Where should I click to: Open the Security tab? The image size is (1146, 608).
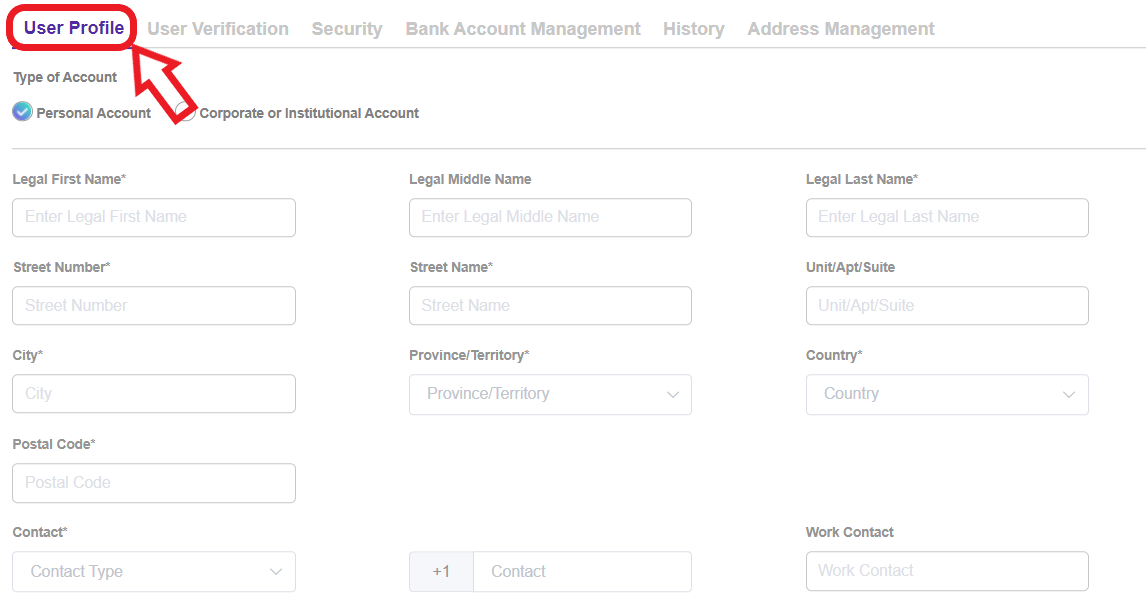346,28
